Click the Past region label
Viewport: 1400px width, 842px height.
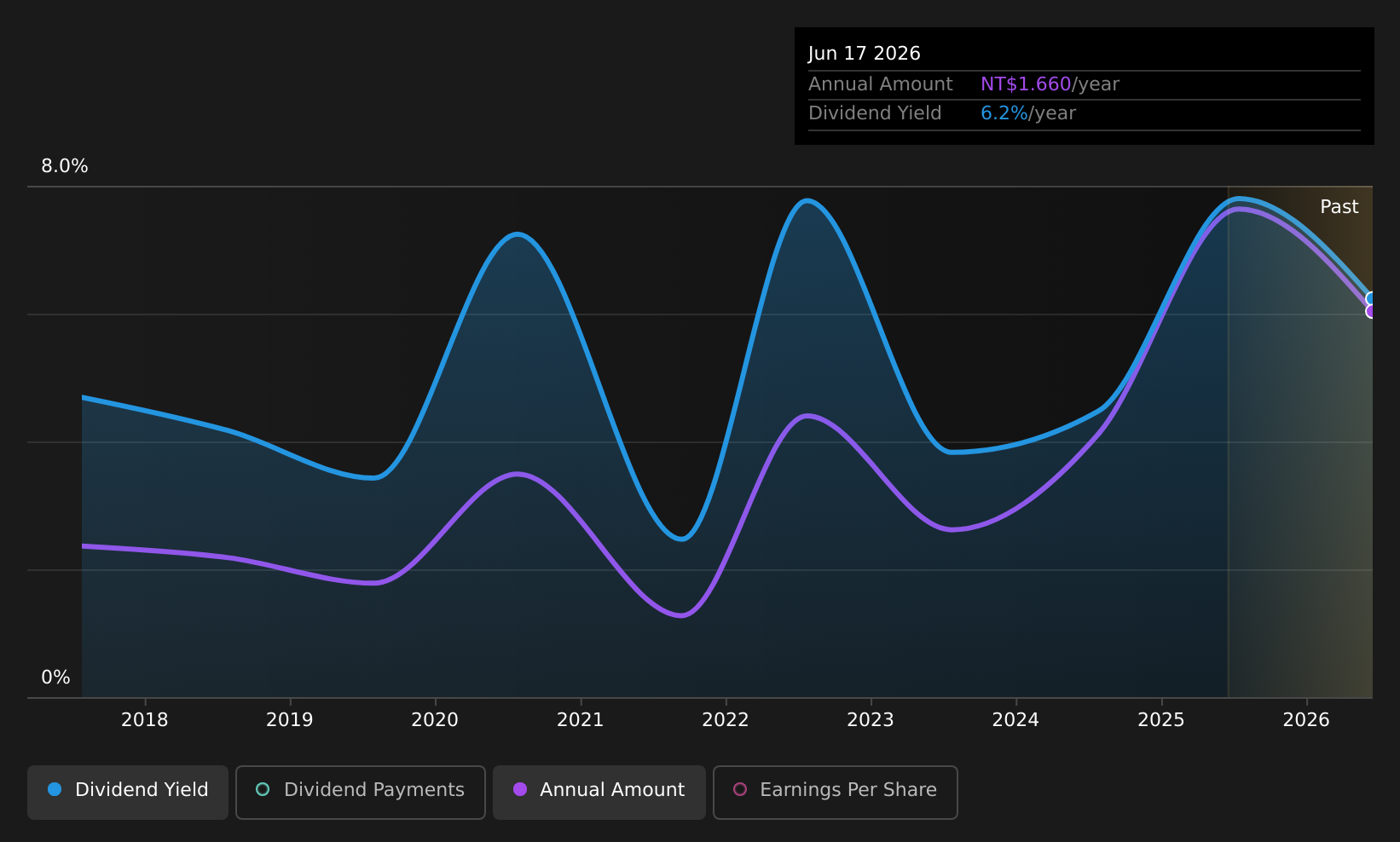coord(1339,207)
